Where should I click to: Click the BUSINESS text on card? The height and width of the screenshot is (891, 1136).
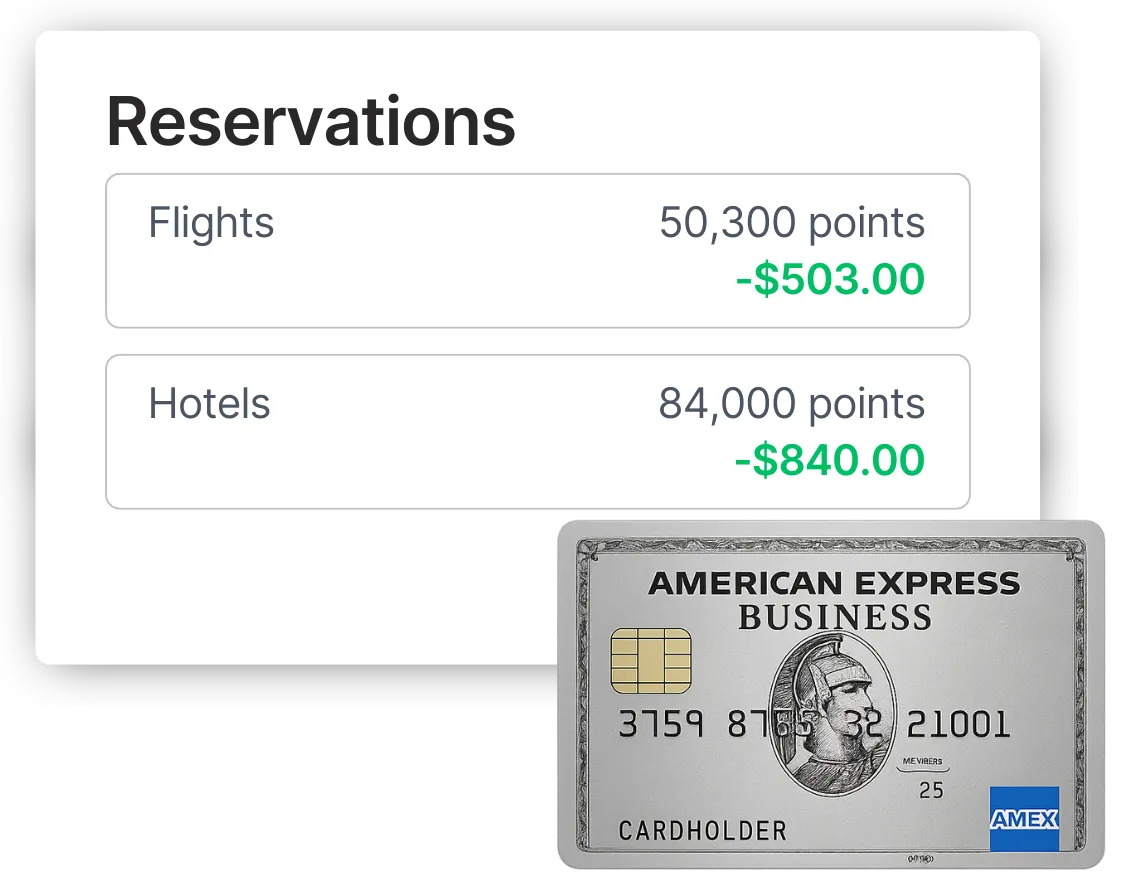pos(835,618)
